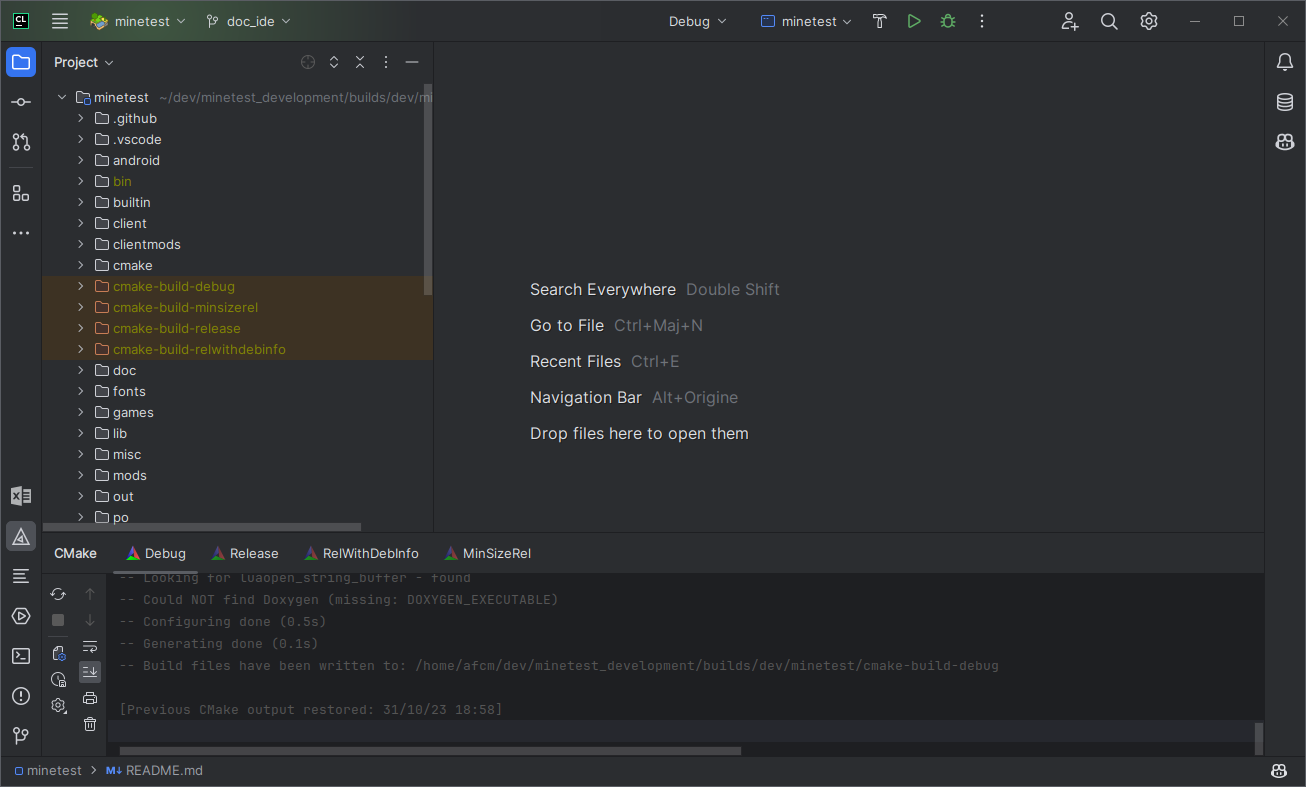The height and width of the screenshot is (787, 1306).
Task: Open Search Everywhere magnifier icon
Action: point(1109,20)
